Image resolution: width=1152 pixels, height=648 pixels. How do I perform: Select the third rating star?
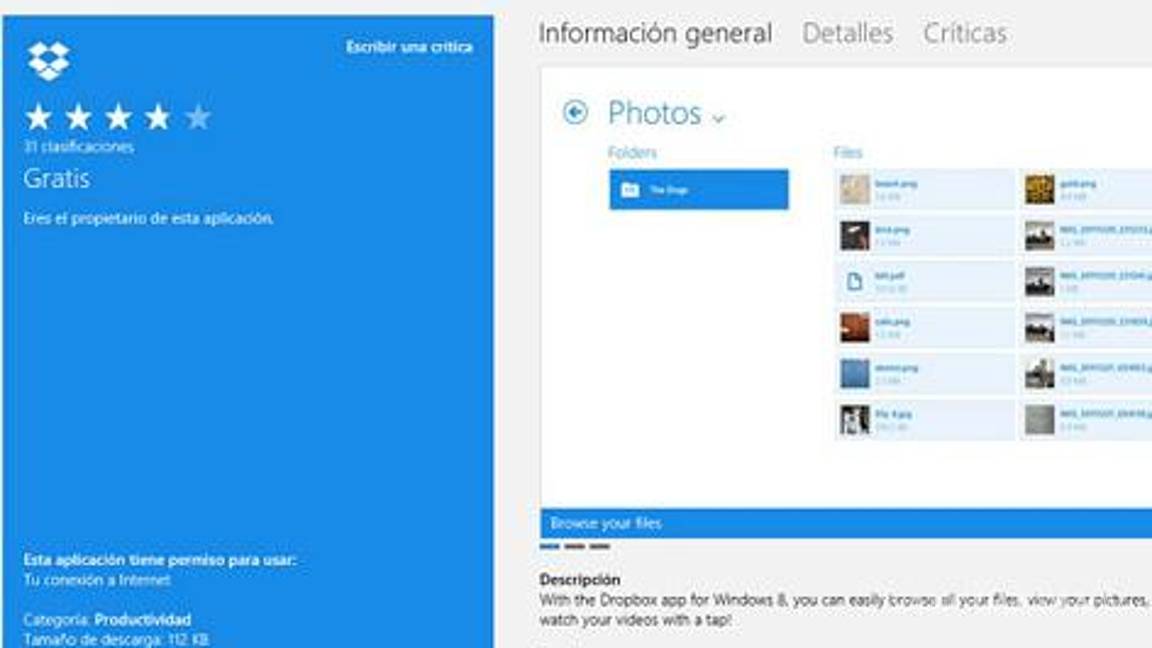(118, 118)
